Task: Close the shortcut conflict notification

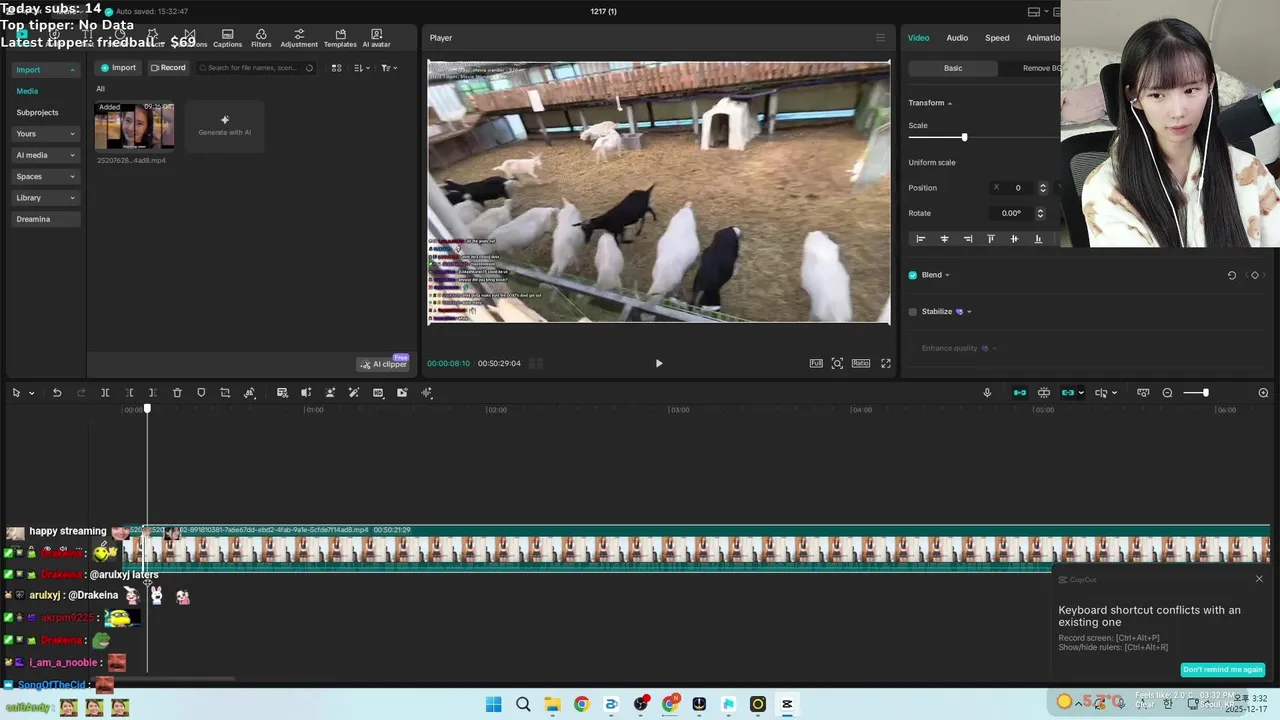Action: [x=1259, y=579]
